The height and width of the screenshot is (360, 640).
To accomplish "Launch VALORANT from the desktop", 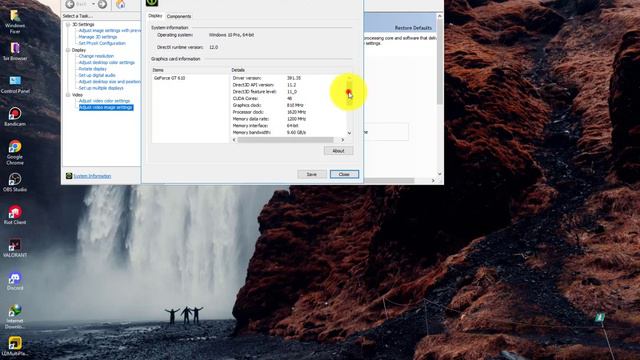I will (15, 248).
